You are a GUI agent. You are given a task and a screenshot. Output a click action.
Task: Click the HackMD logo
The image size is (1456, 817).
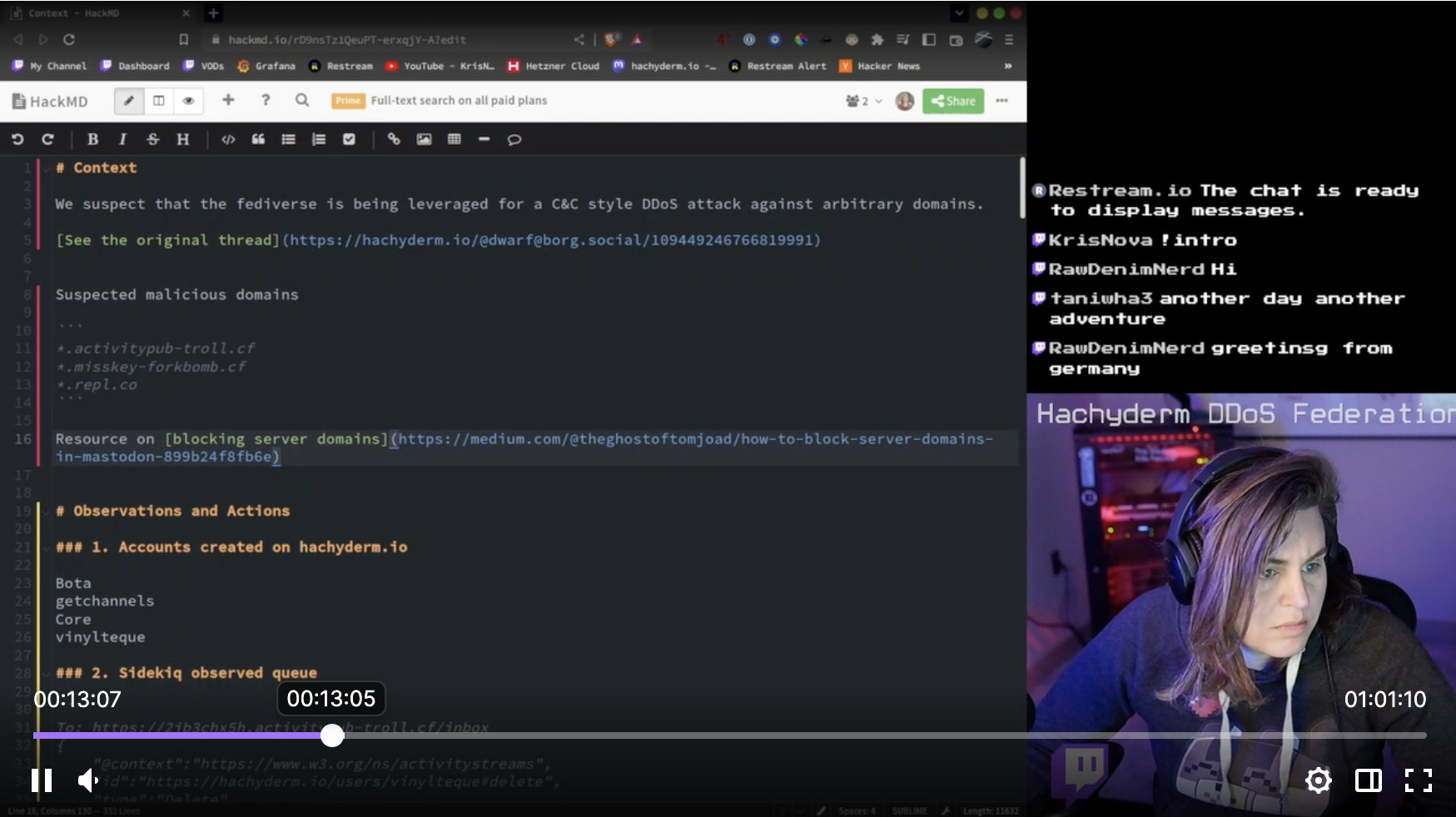(x=50, y=102)
